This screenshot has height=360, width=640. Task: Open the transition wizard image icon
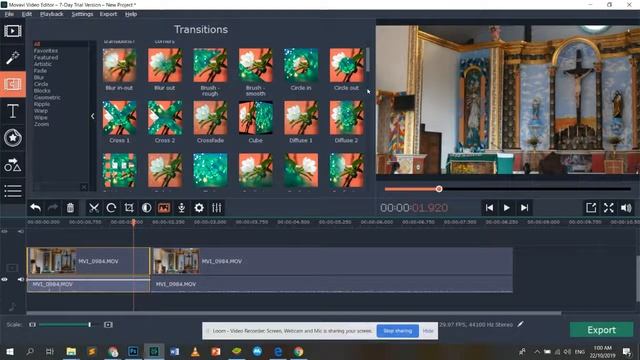click(164, 208)
